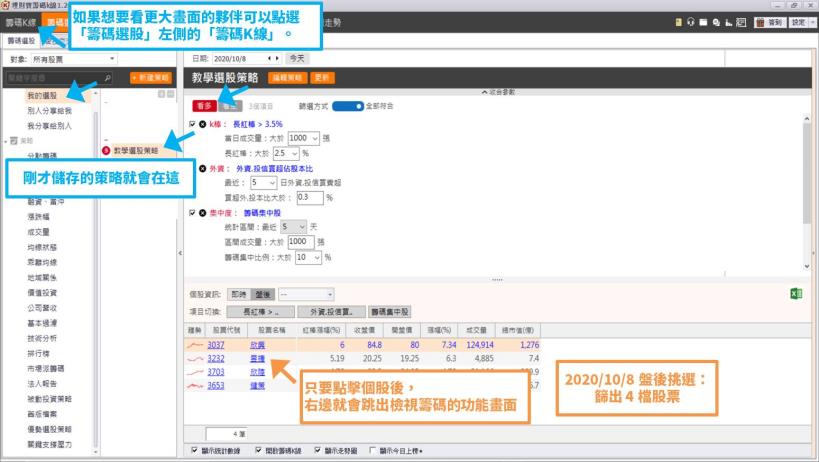Open the 最近 5 日 dropdown for 外資
Image resolution: width=819 pixels, height=462 pixels.
pos(263,183)
